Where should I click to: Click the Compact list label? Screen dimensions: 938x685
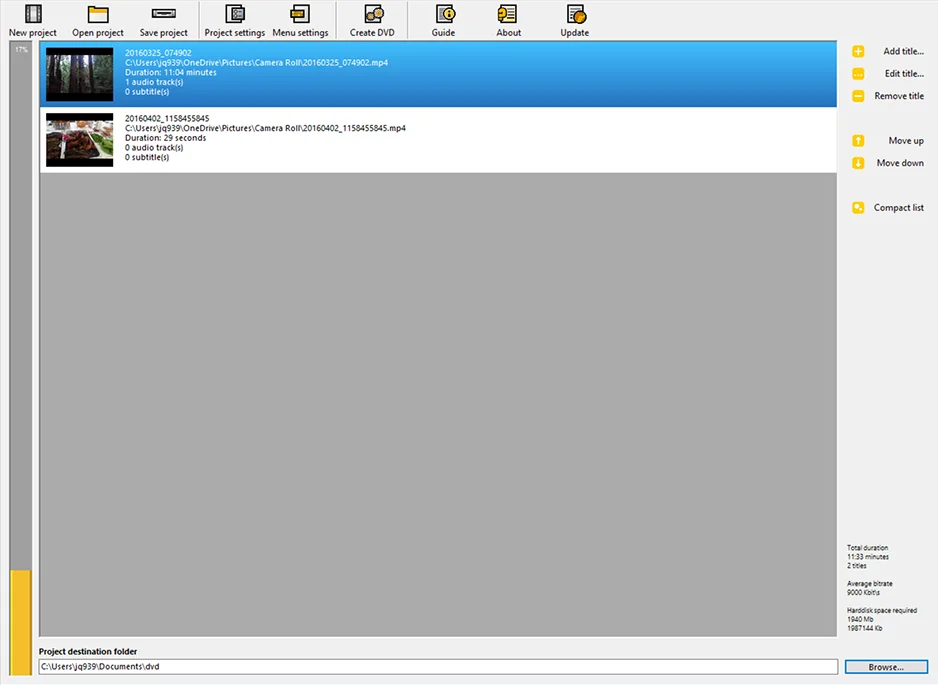[x=899, y=208]
